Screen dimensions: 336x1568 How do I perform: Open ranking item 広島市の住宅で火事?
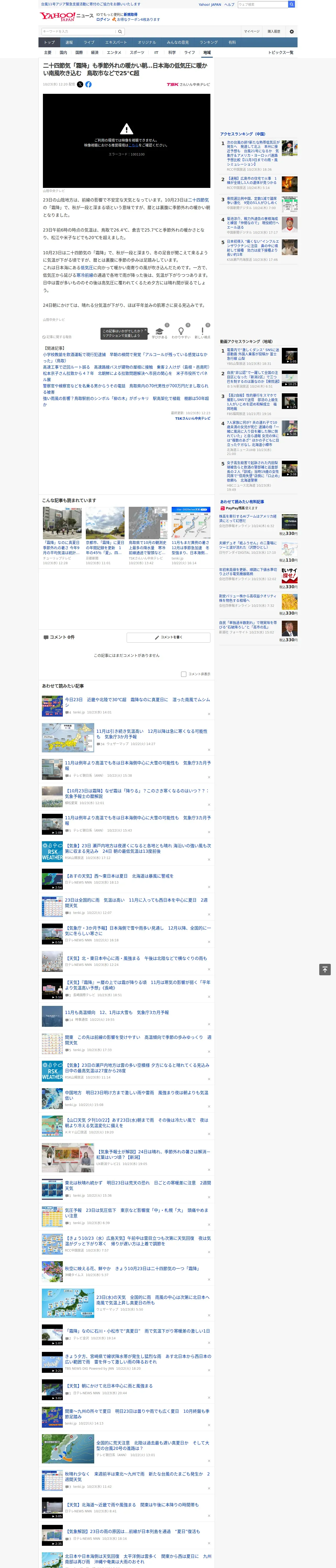[252, 181]
